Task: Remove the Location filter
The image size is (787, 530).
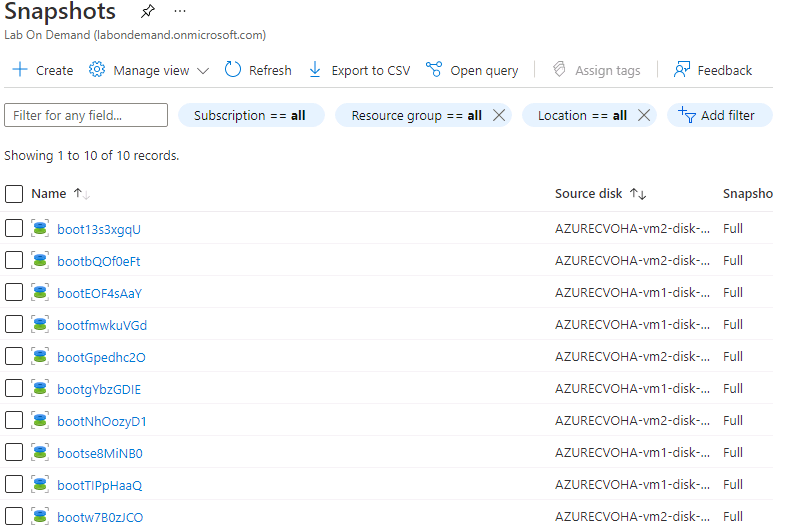Action: click(x=644, y=115)
